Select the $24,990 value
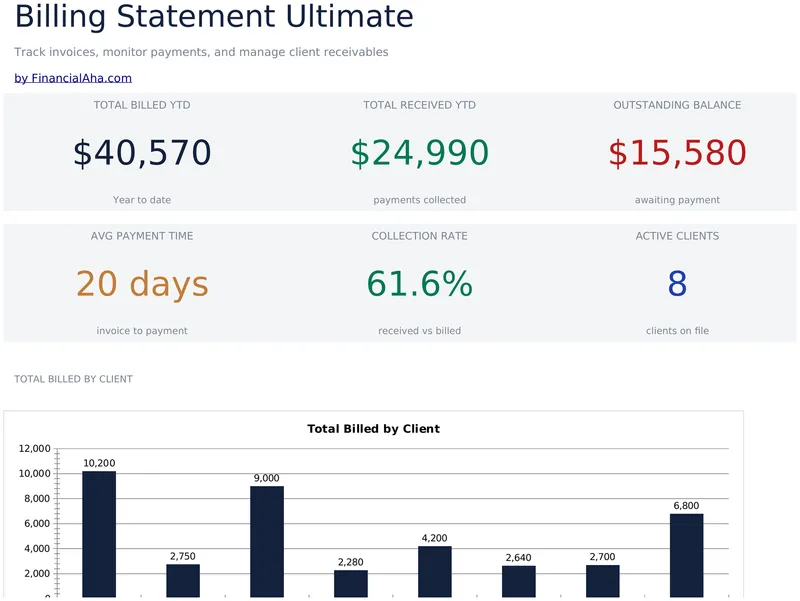The height and width of the screenshot is (601, 800). (419, 153)
